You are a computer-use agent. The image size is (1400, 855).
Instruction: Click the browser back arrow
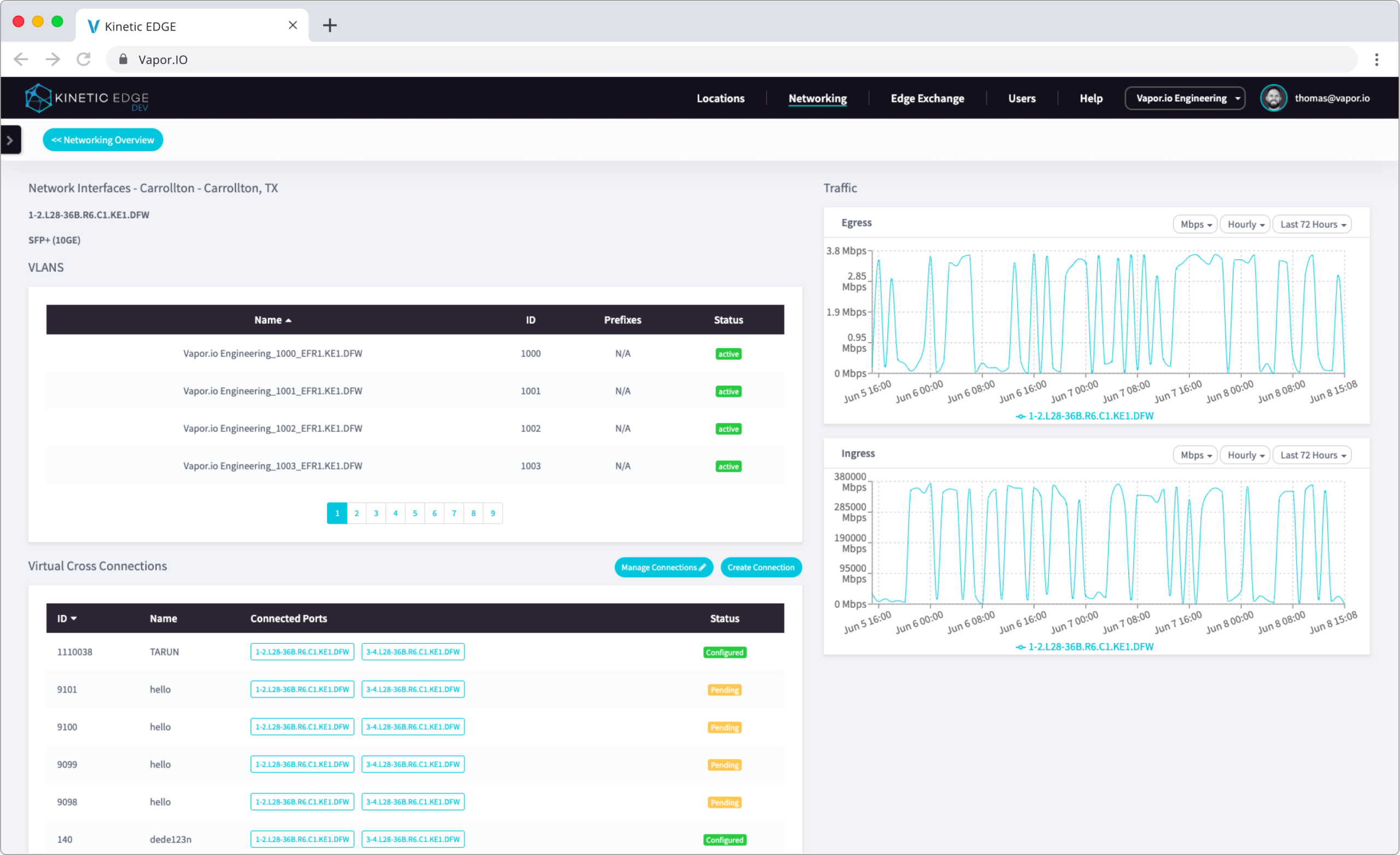tap(21, 59)
